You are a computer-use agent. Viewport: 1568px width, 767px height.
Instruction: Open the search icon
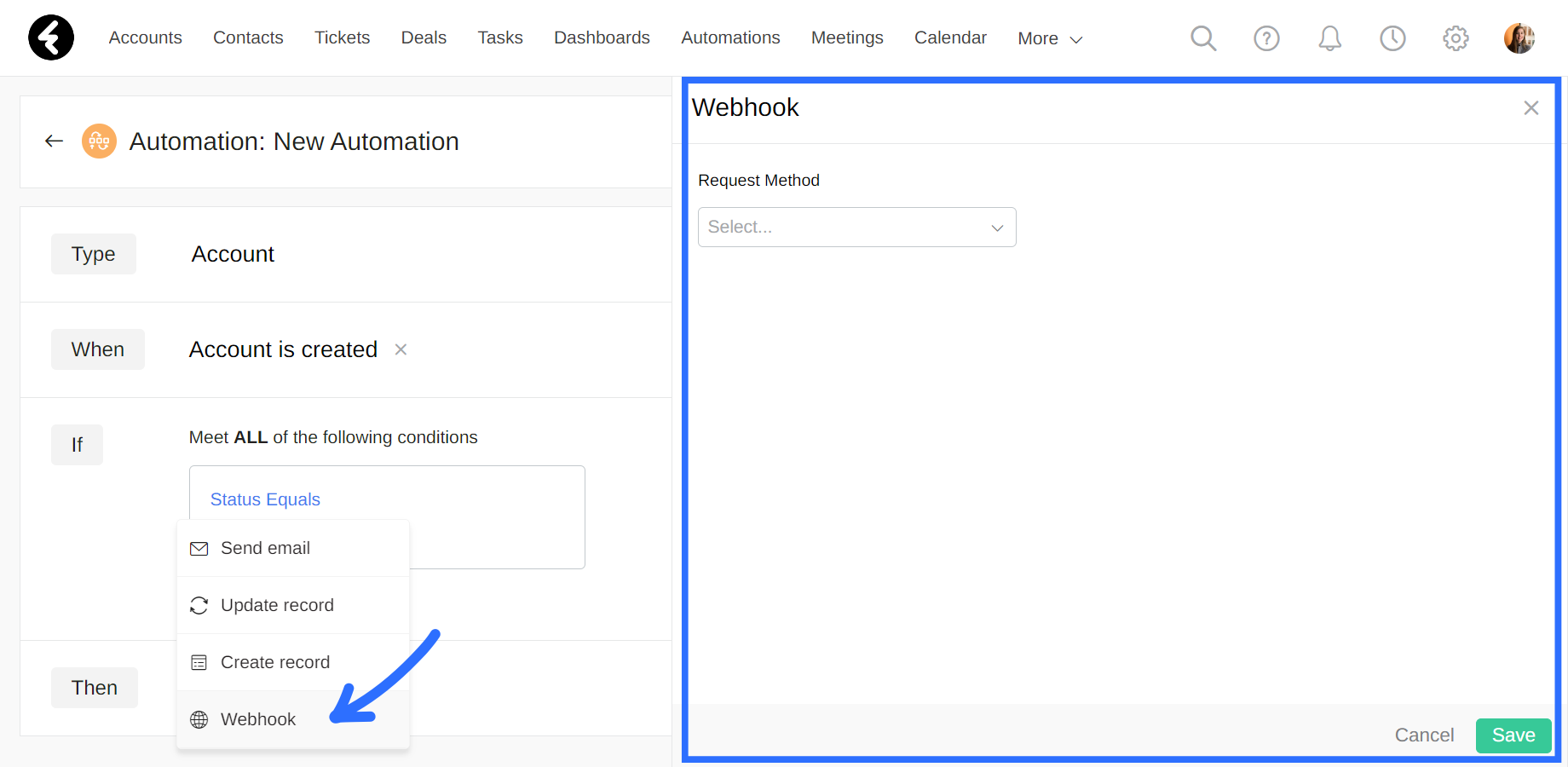tap(1203, 38)
